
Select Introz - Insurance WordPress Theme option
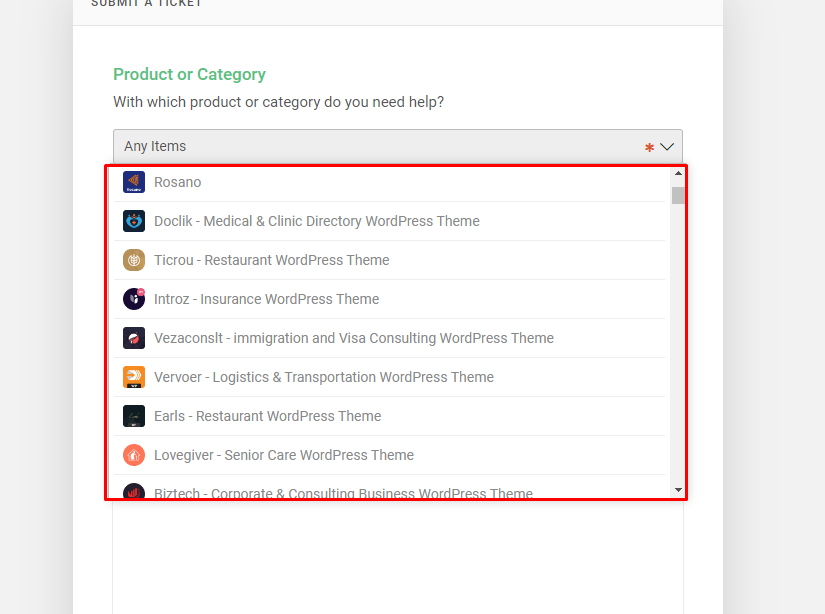click(x=266, y=299)
